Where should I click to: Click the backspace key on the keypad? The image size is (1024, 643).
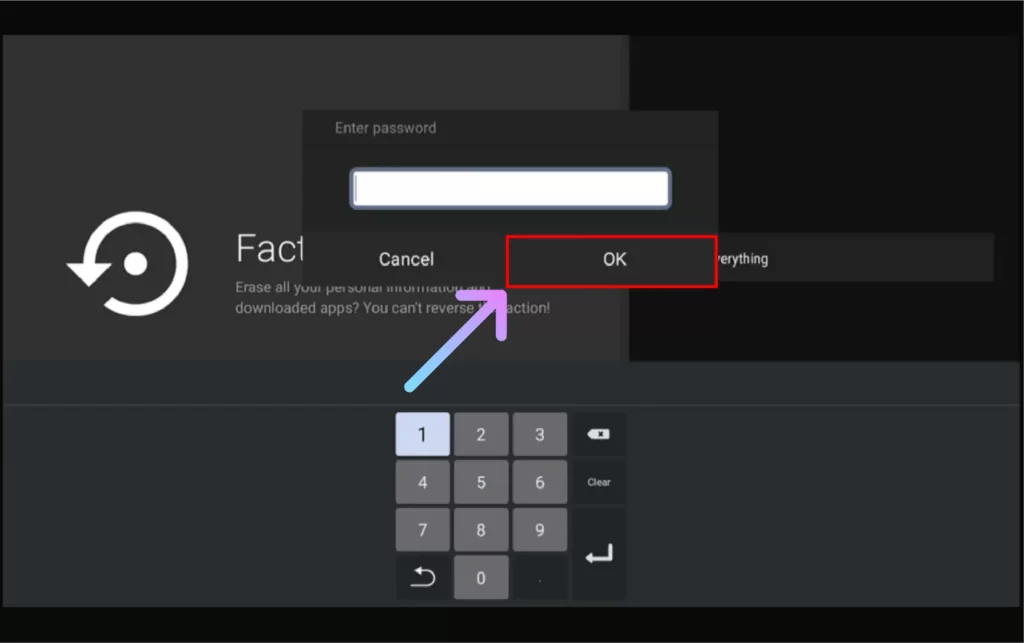pos(599,434)
